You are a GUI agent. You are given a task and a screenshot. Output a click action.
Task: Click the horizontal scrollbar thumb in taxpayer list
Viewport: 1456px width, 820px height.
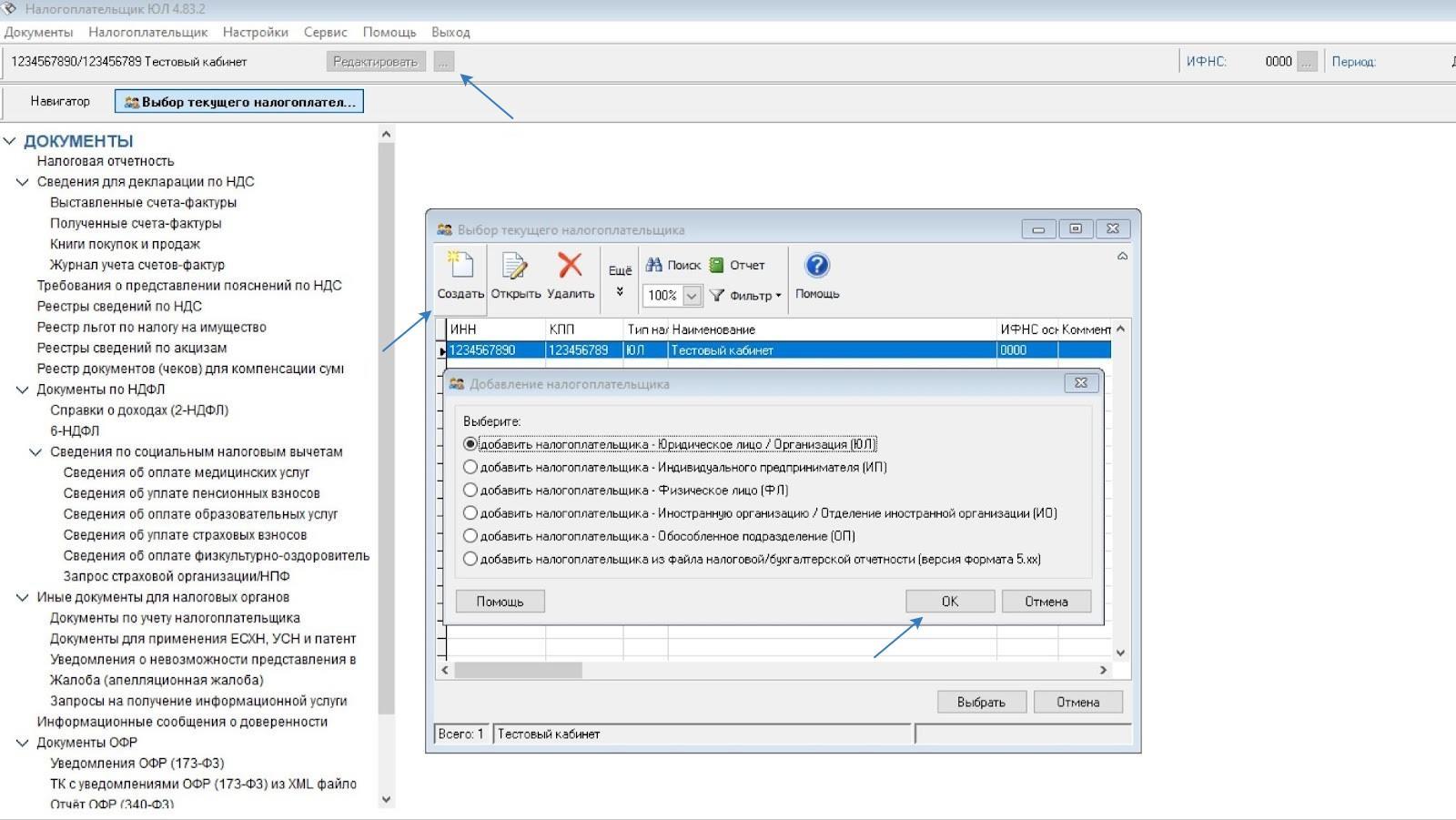click(x=518, y=670)
